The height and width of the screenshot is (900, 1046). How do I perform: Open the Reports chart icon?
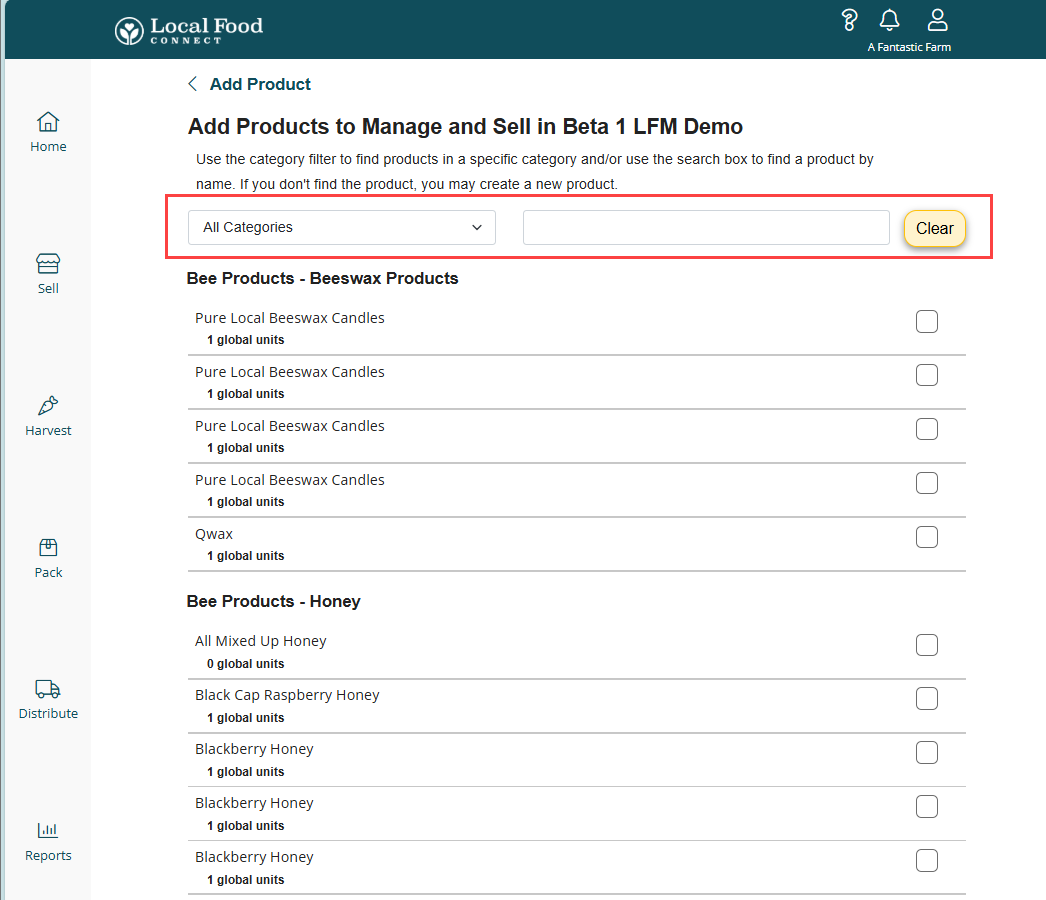[x=48, y=830]
